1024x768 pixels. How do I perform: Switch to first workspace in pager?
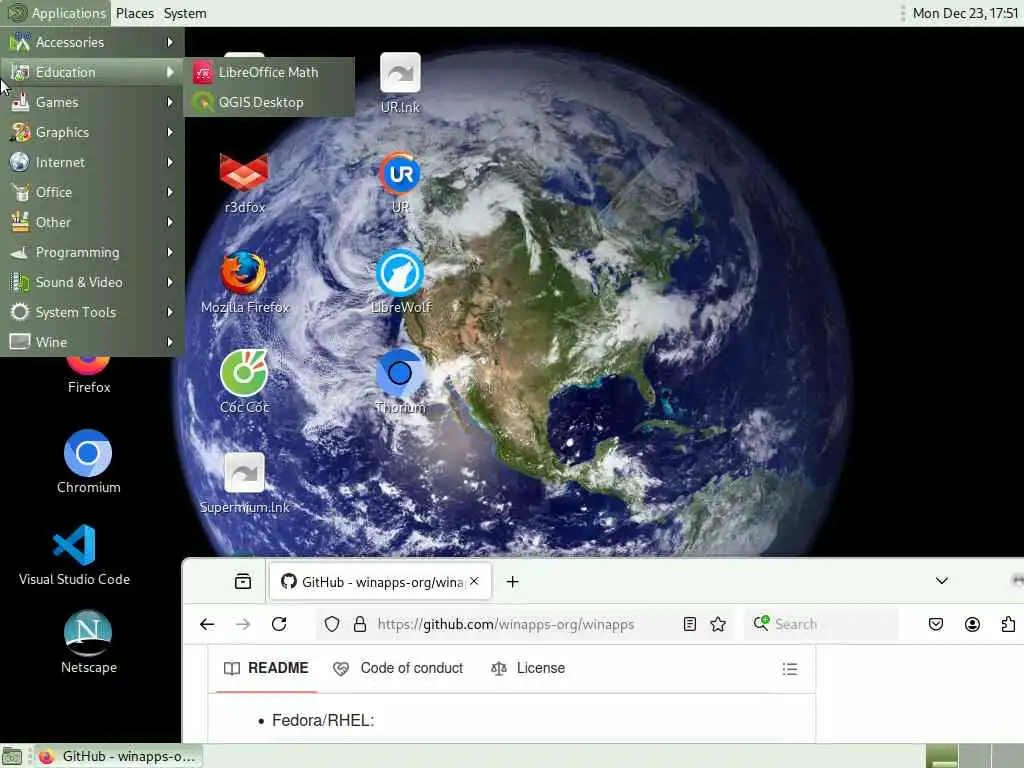tap(942, 756)
